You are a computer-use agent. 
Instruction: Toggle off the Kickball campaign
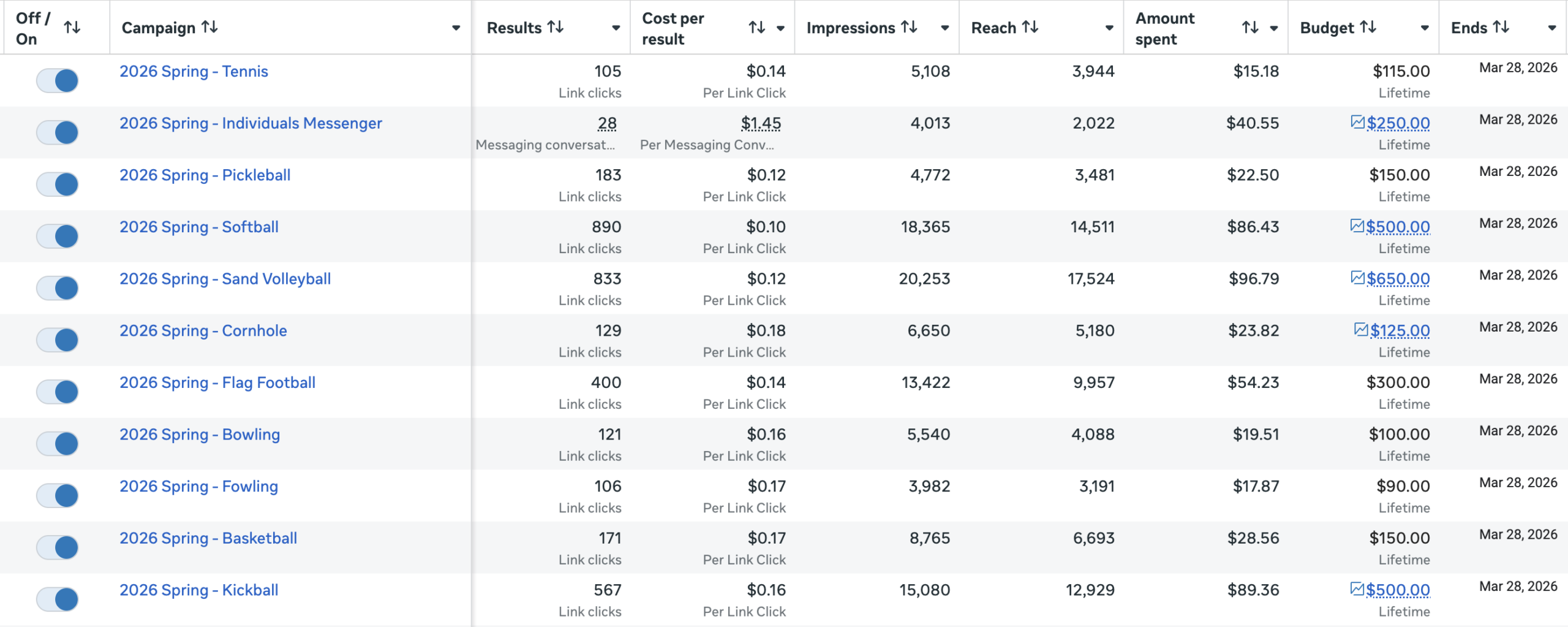point(58,599)
